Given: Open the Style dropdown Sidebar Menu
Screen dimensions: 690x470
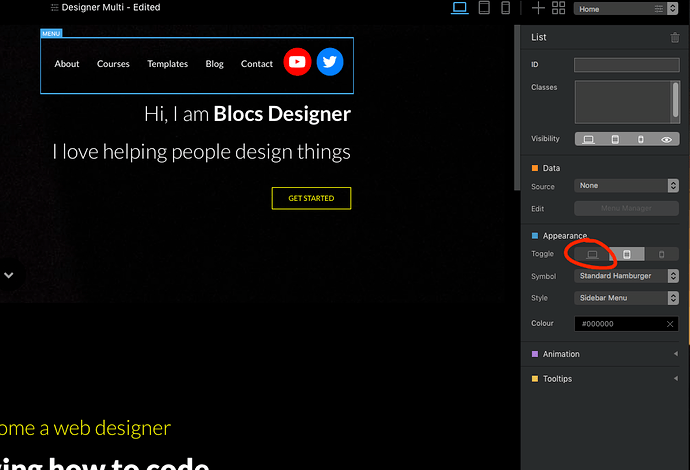Looking at the screenshot, I should tap(627, 298).
